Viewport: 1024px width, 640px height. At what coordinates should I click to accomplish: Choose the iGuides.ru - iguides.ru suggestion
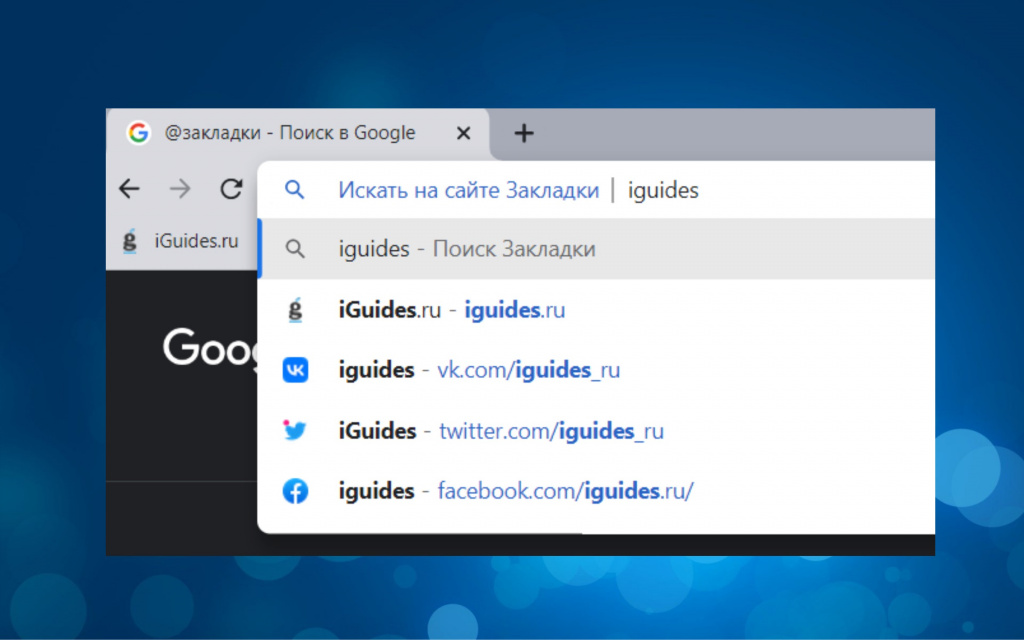click(598, 310)
